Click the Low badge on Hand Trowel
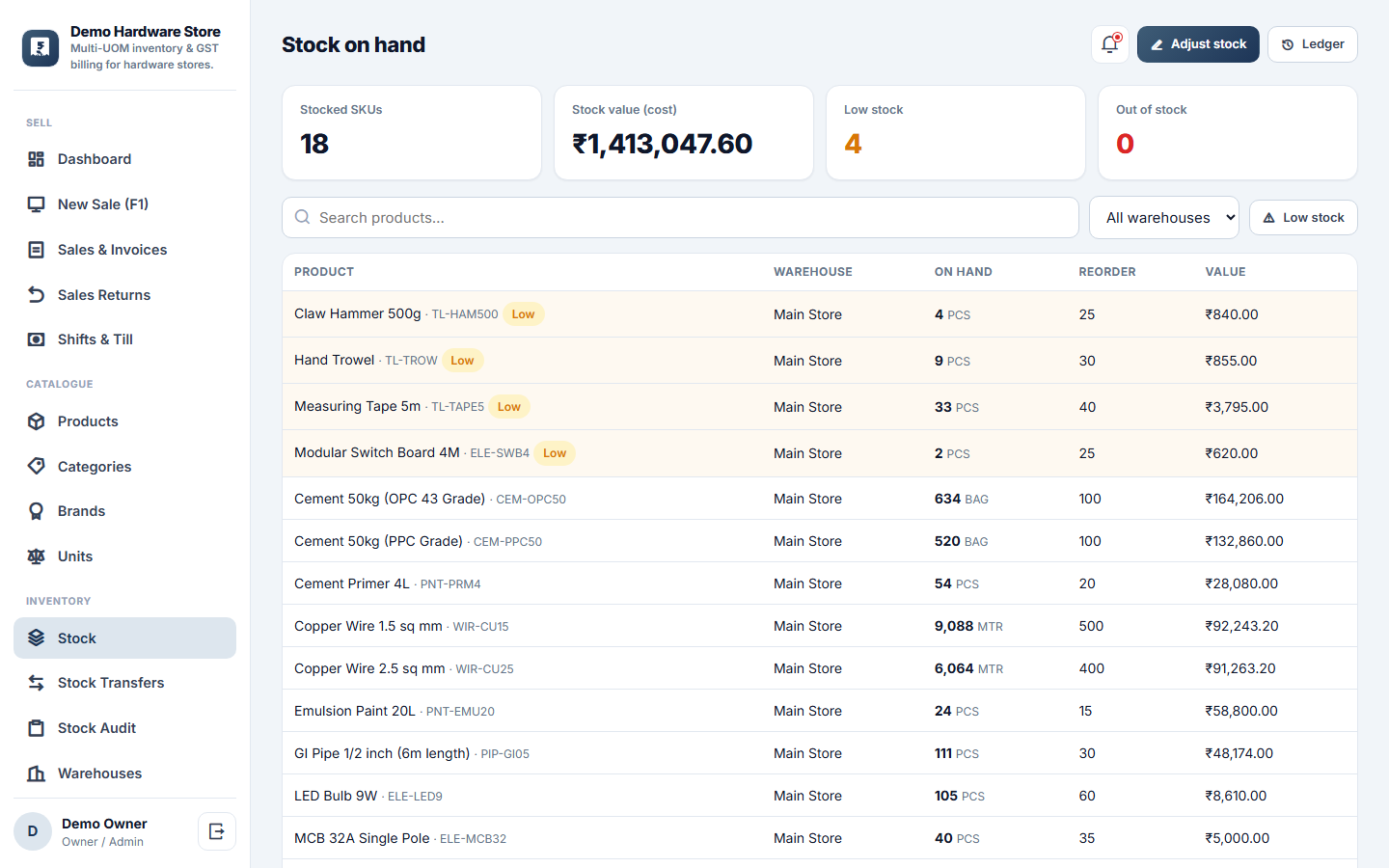 (x=462, y=361)
